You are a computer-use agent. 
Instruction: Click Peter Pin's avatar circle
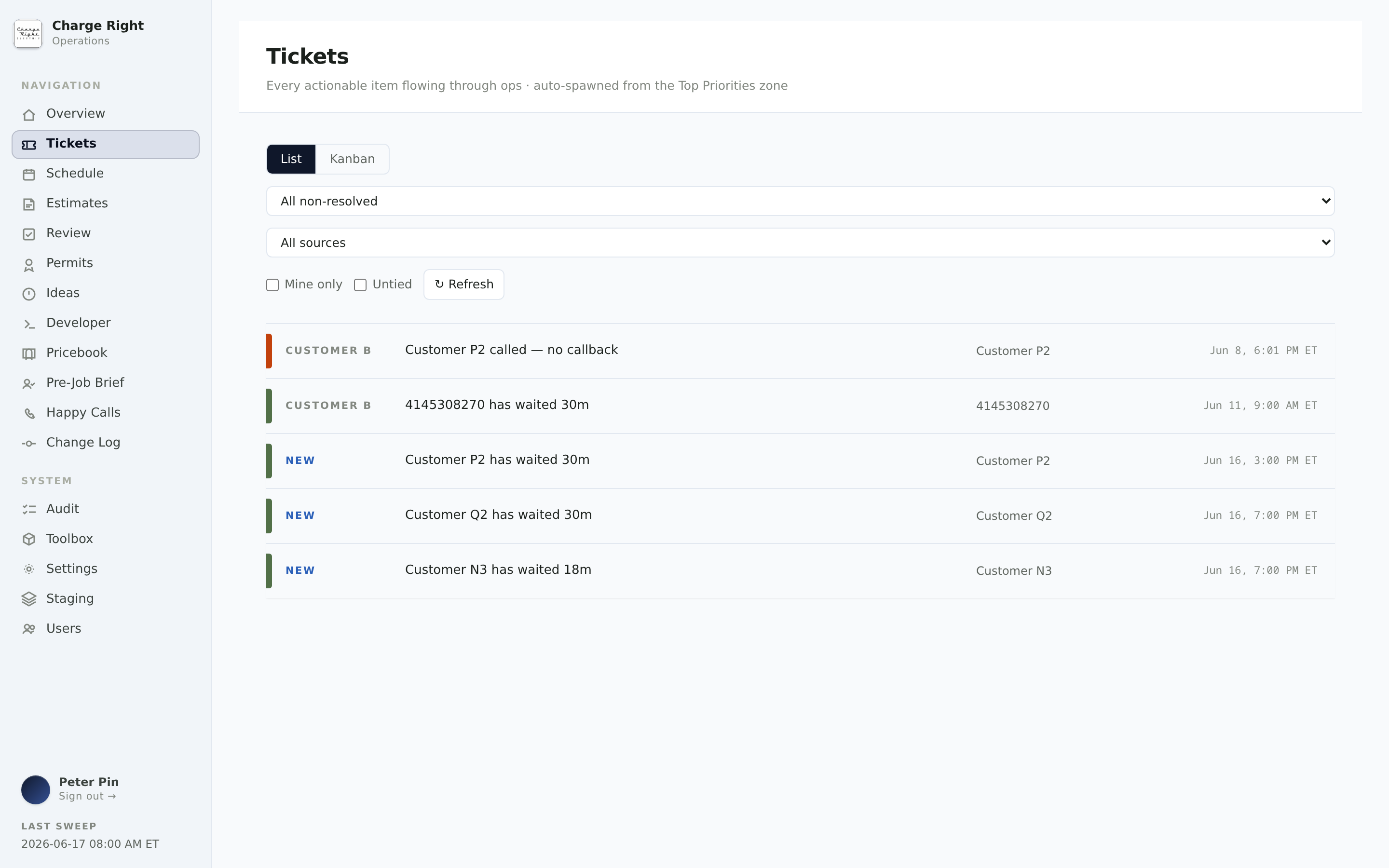(x=36, y=789)
